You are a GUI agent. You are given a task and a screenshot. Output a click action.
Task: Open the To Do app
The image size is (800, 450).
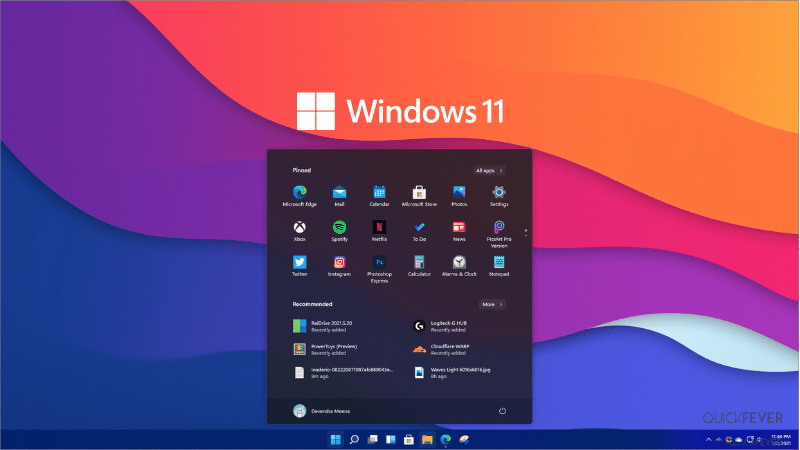[419, 231]
